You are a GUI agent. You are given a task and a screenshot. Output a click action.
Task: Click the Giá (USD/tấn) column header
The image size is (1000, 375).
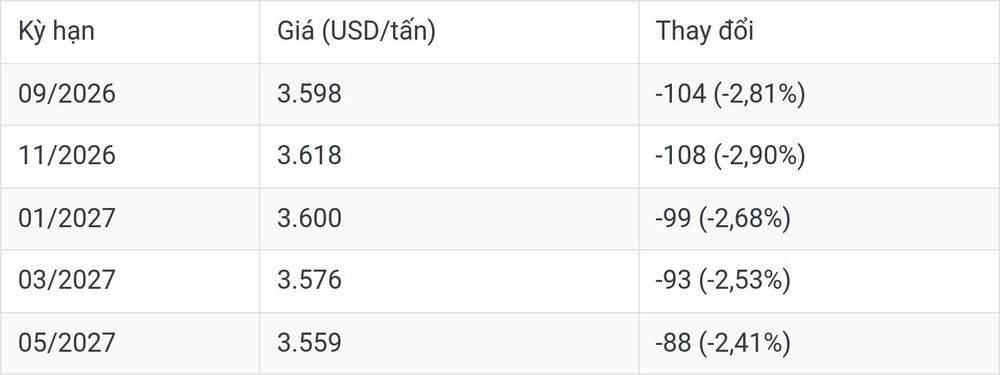click(356, 31)
